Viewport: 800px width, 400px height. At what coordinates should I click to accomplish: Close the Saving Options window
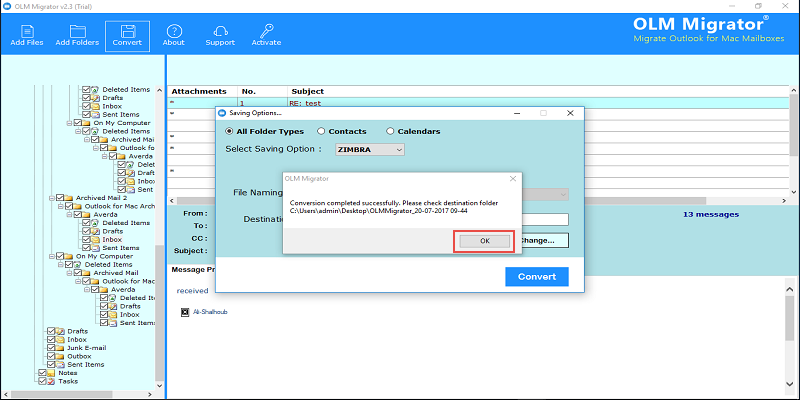[x=570, y=113]
